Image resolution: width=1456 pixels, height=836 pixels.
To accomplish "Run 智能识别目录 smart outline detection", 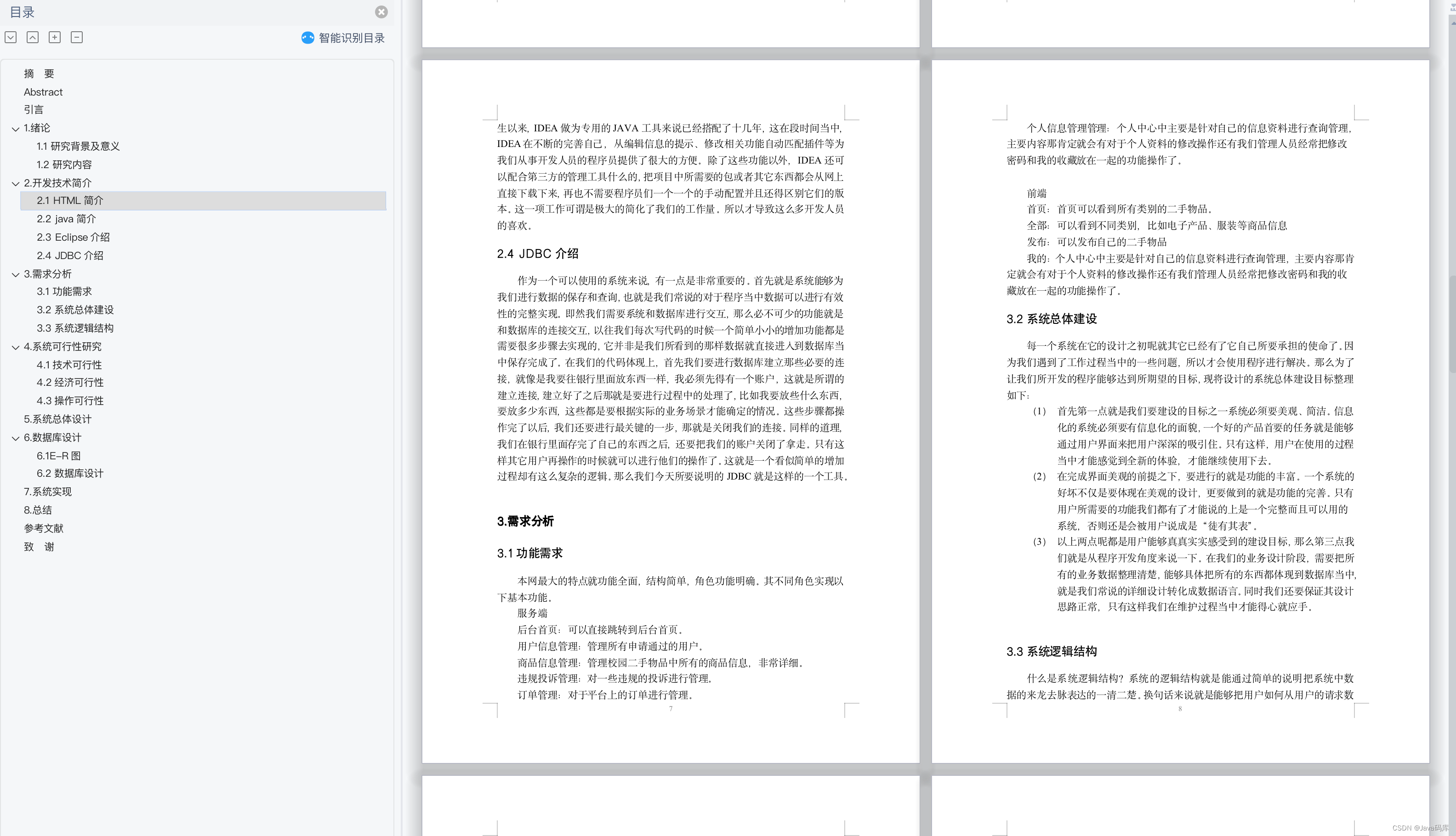I will [x=352, y=38].
